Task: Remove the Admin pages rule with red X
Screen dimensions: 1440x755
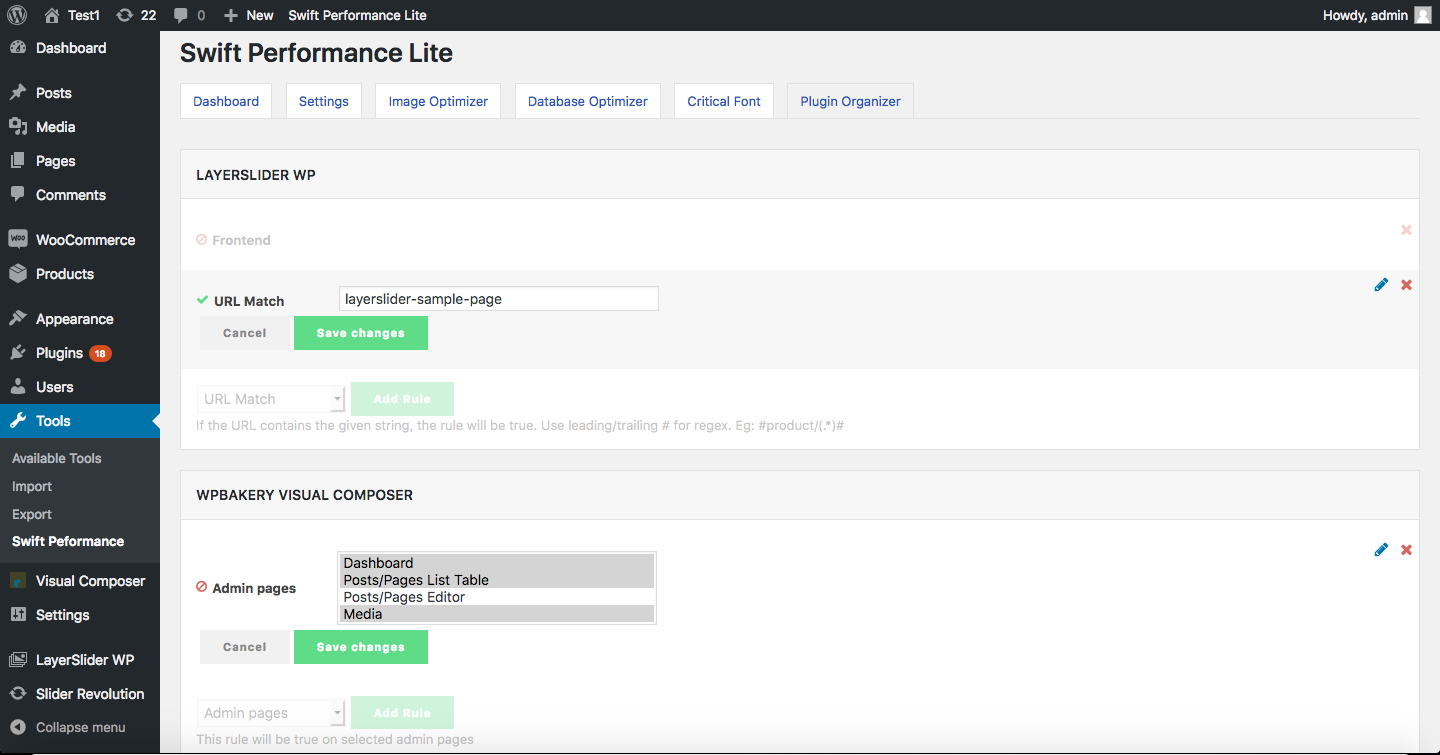Action: pos(1406,550)
